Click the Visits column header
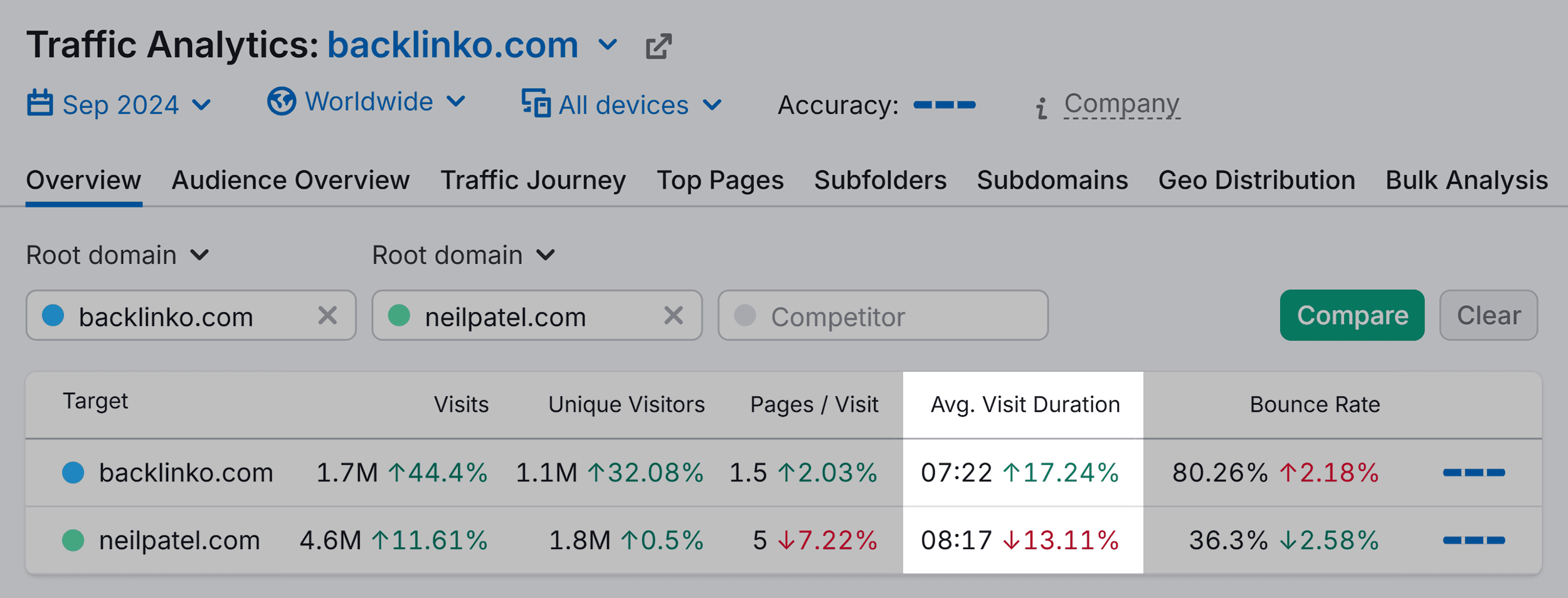 pyautogui.click(x=461, y=405)
